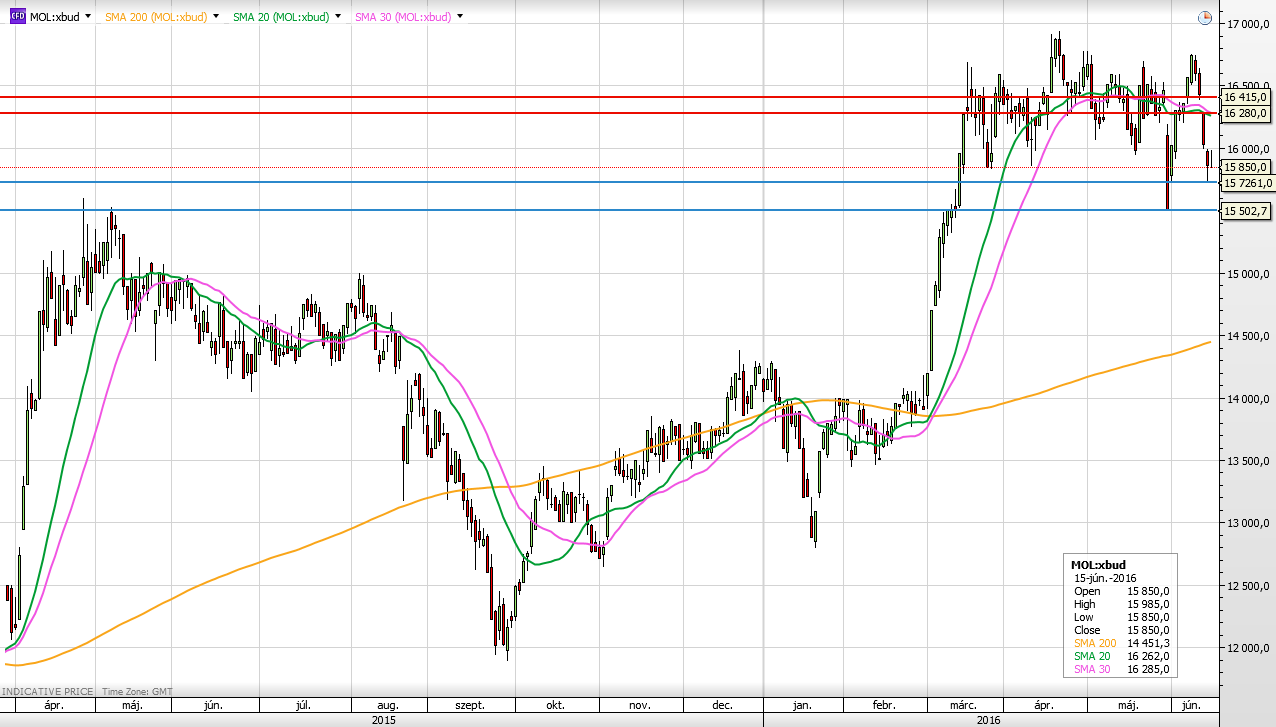Viewport: 1276px width, 727px height.
Task: Click the SMA 200 14 451,3 row in info box
Action: point(1121,643)
